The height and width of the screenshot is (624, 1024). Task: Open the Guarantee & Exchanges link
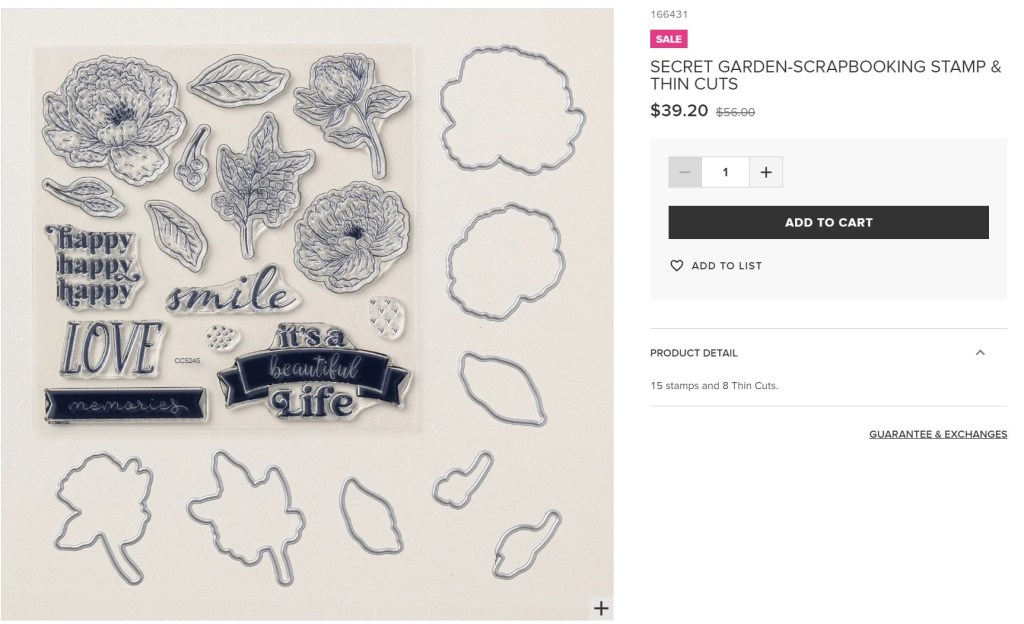point(938,434)
